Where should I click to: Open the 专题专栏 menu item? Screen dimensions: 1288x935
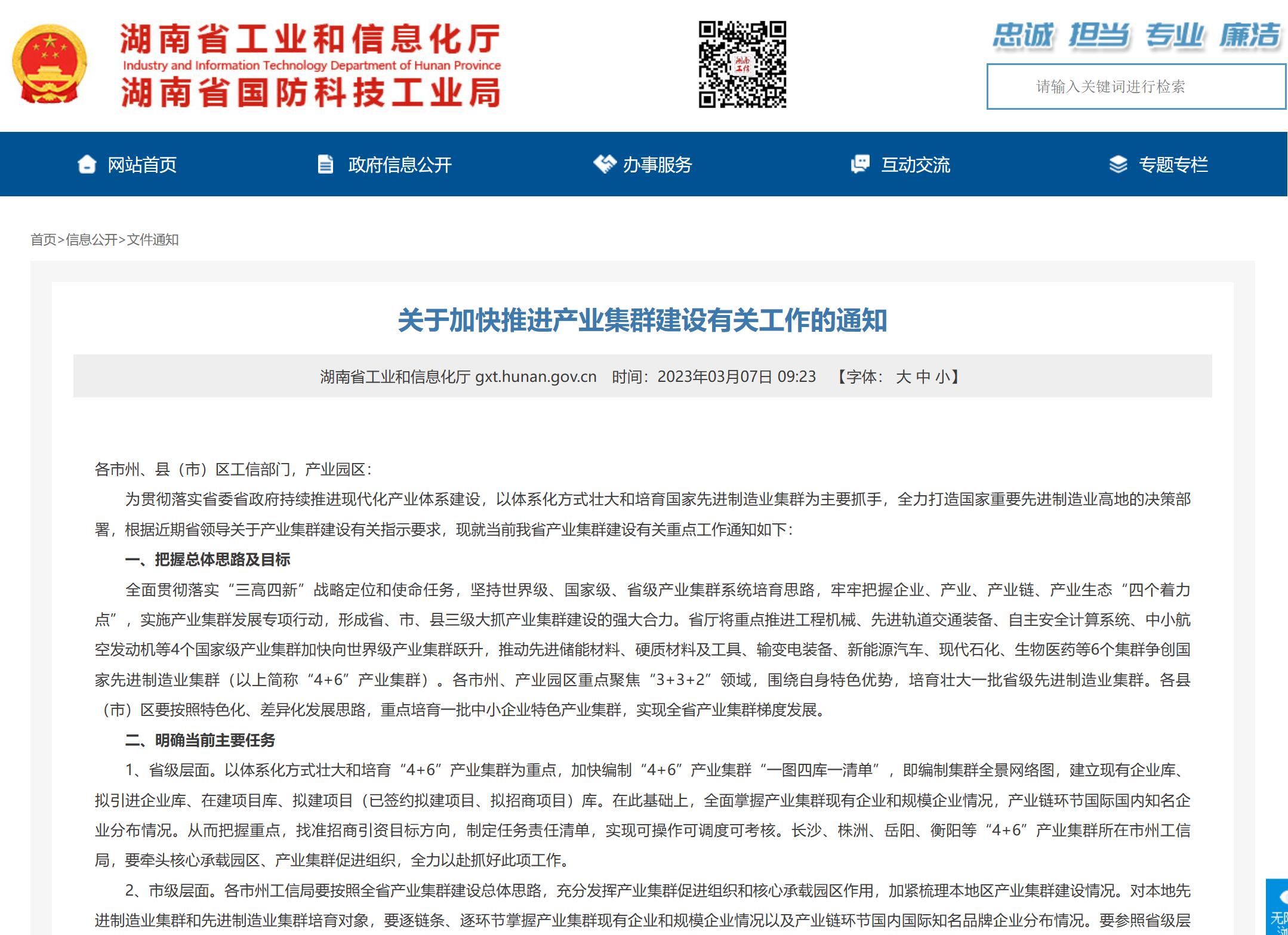pos(1173,165)
